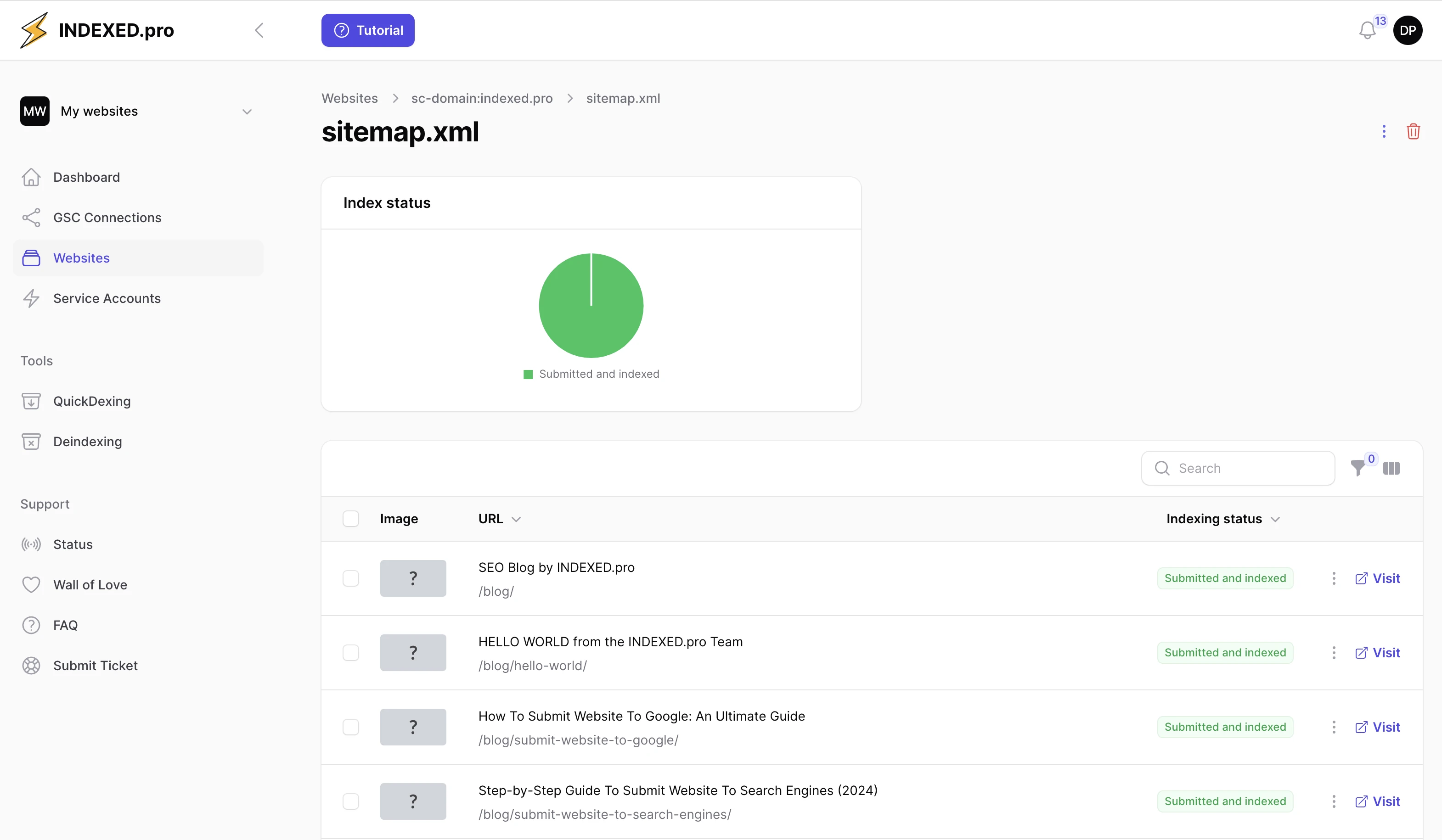This screenshot has width=1442, height=840.
Task: Click the MW workspace avatar
Action: [x=34, y=111]
